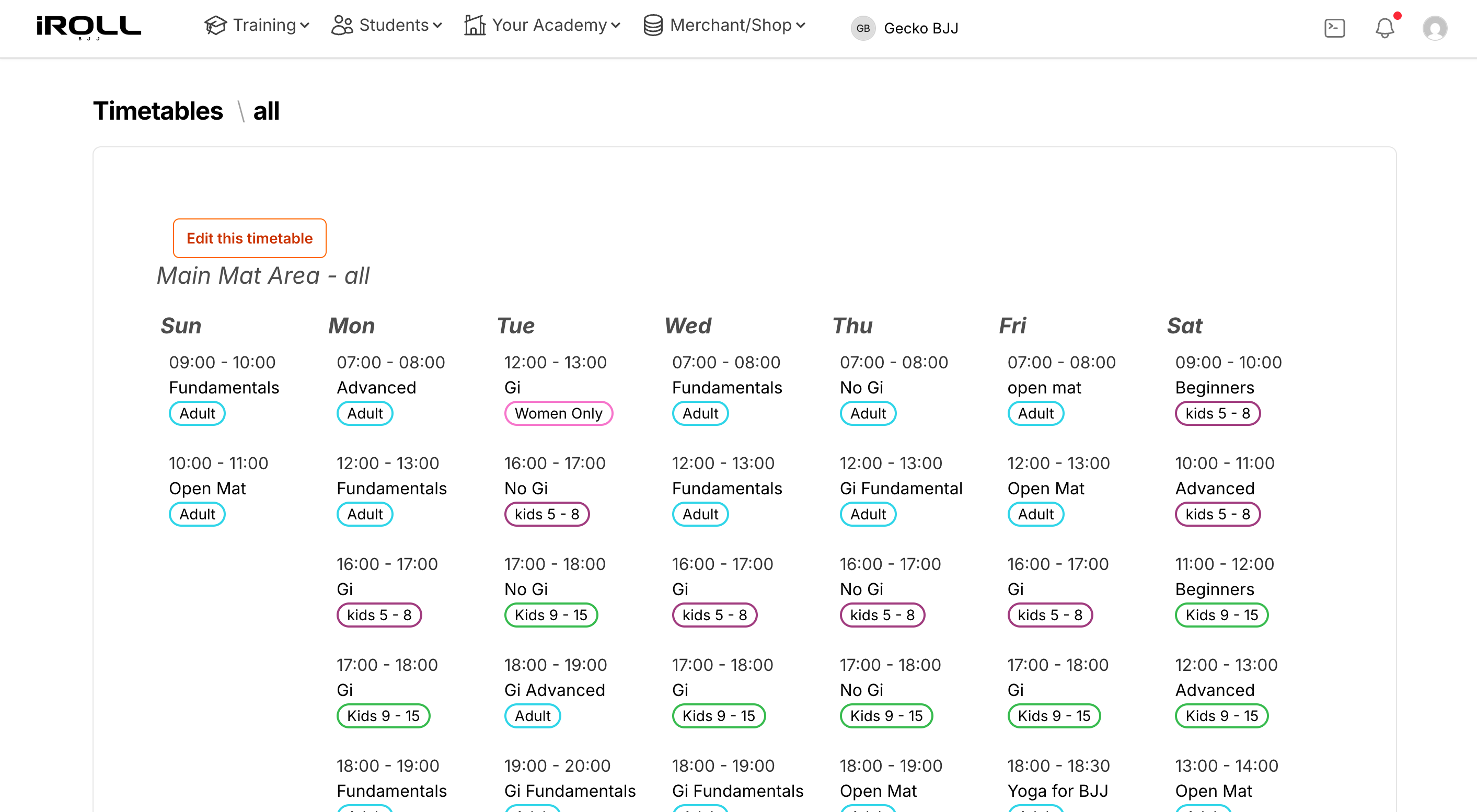The image size is (1477, 812).
Task: Click the 12:00 - 13:00 time on Friday
Action: tap(1058, 463)
